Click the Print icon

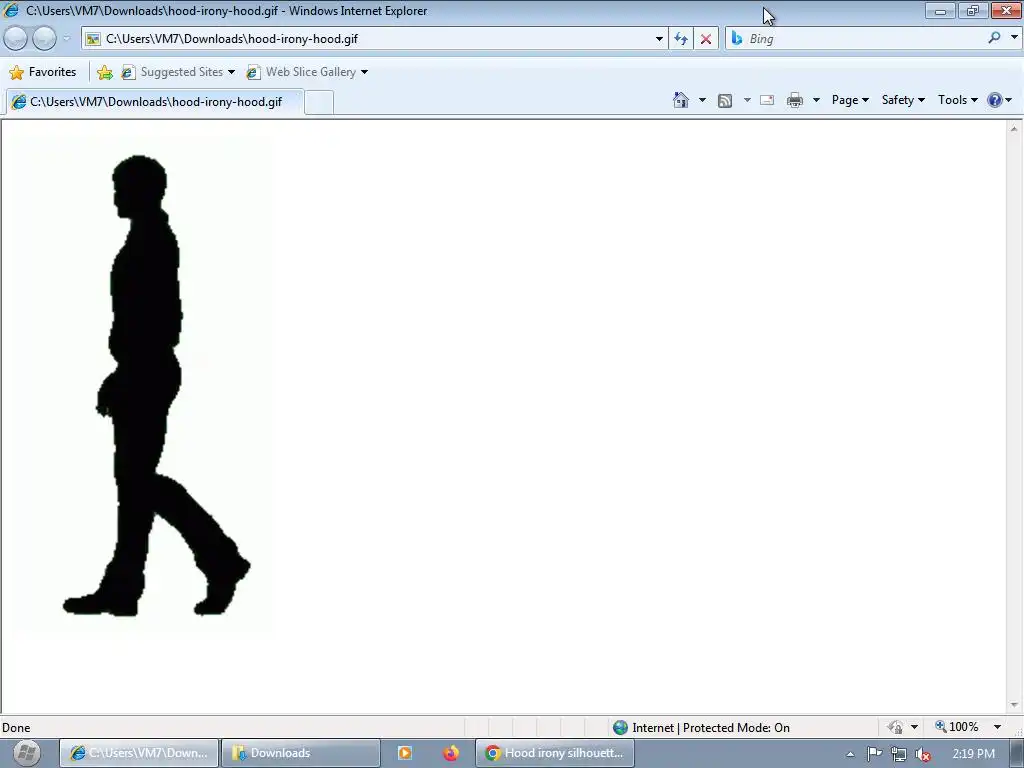pos(795,100)
